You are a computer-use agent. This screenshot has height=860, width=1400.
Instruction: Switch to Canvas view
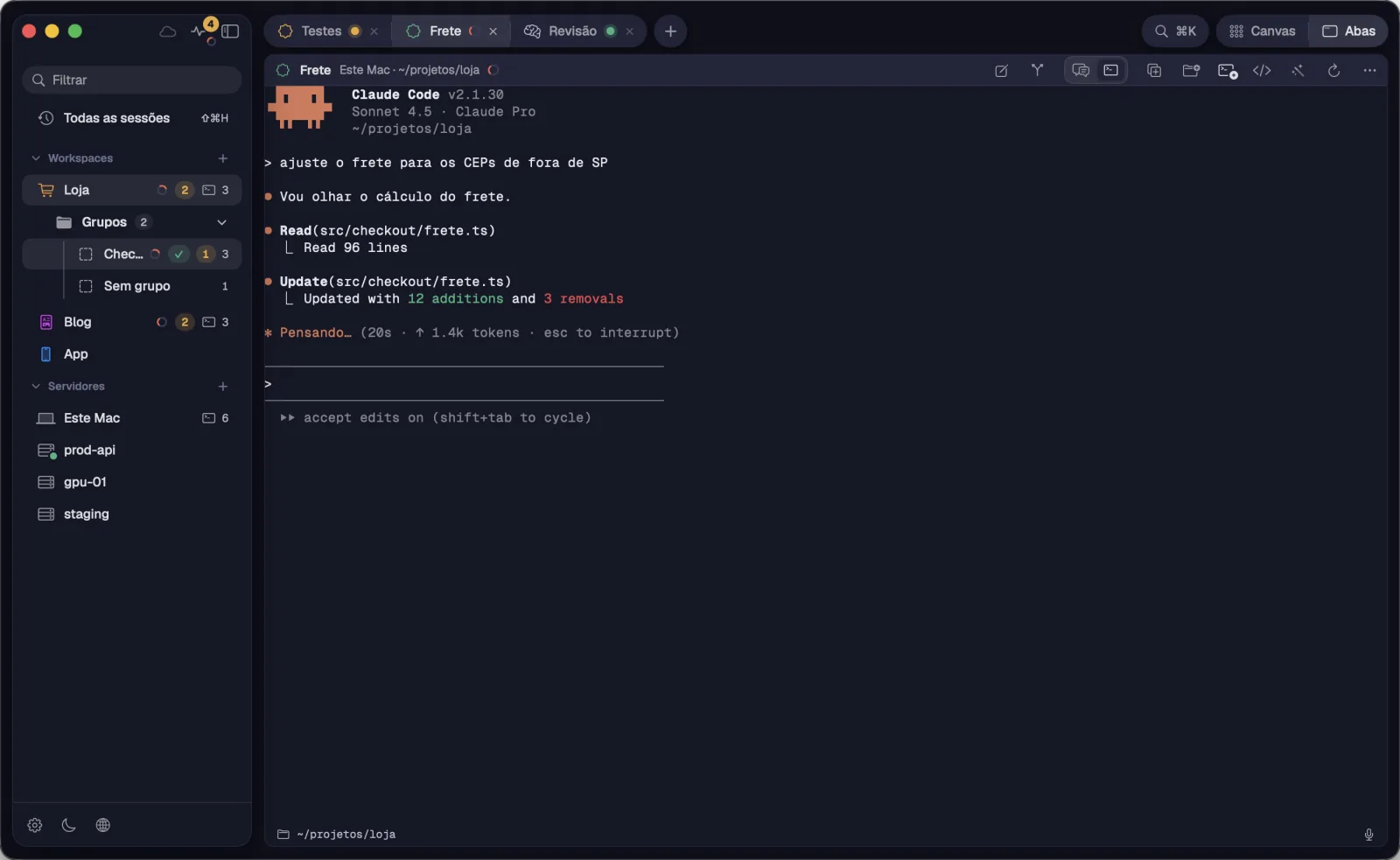(x=1262, y=31)
